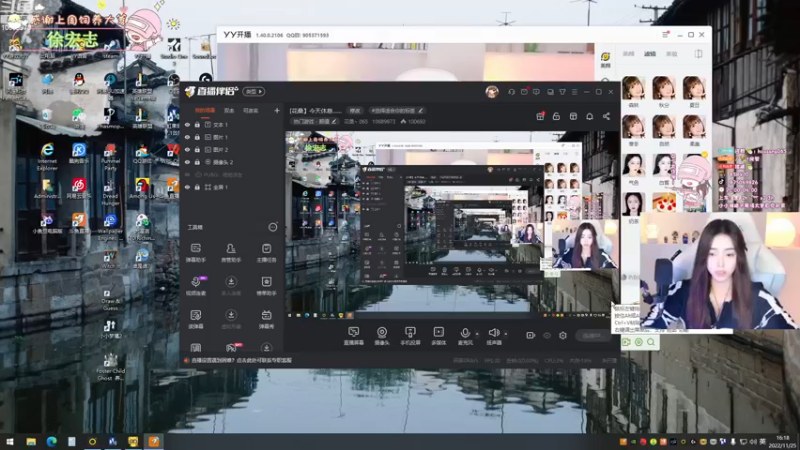The height and width of the screenshot is (450, 800).
Task: Click the record camera icon in bottom bar
Action: (531, 335)
